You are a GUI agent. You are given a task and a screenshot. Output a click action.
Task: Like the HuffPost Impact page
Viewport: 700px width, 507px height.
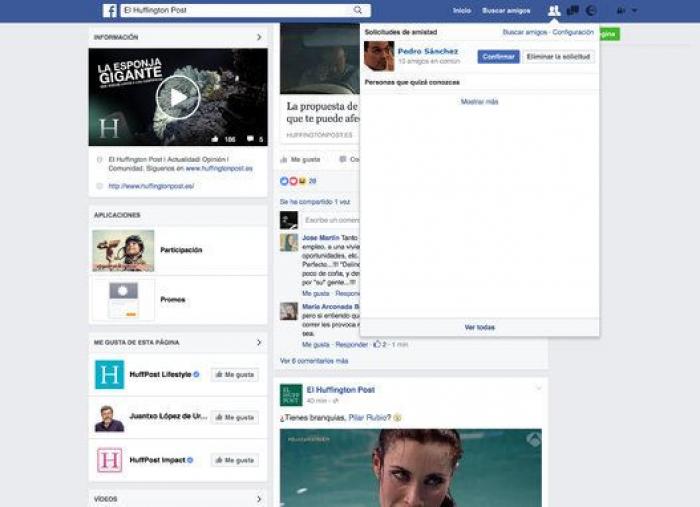pyautogui.click(x=235, y=460)
